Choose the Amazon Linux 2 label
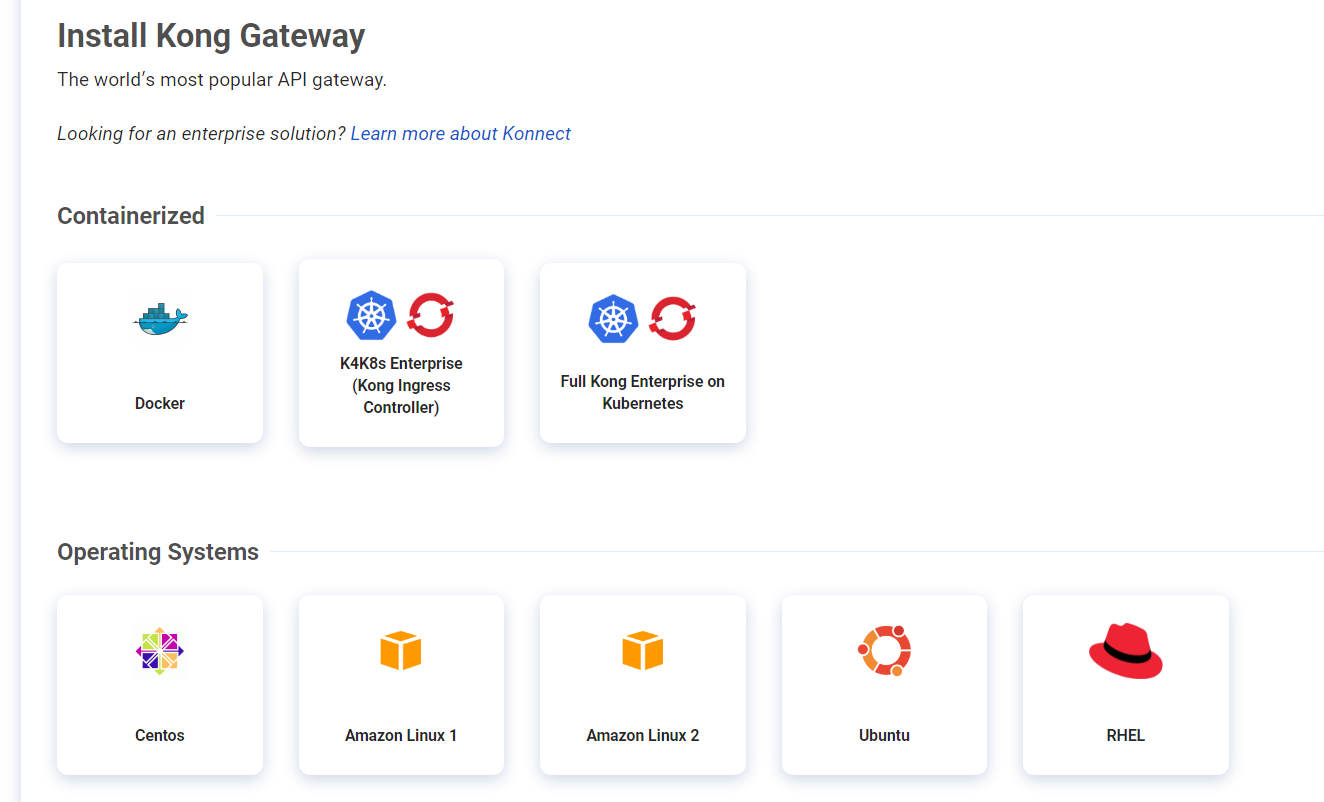The height and width of the screenshot is (802, 1324). 643,735
